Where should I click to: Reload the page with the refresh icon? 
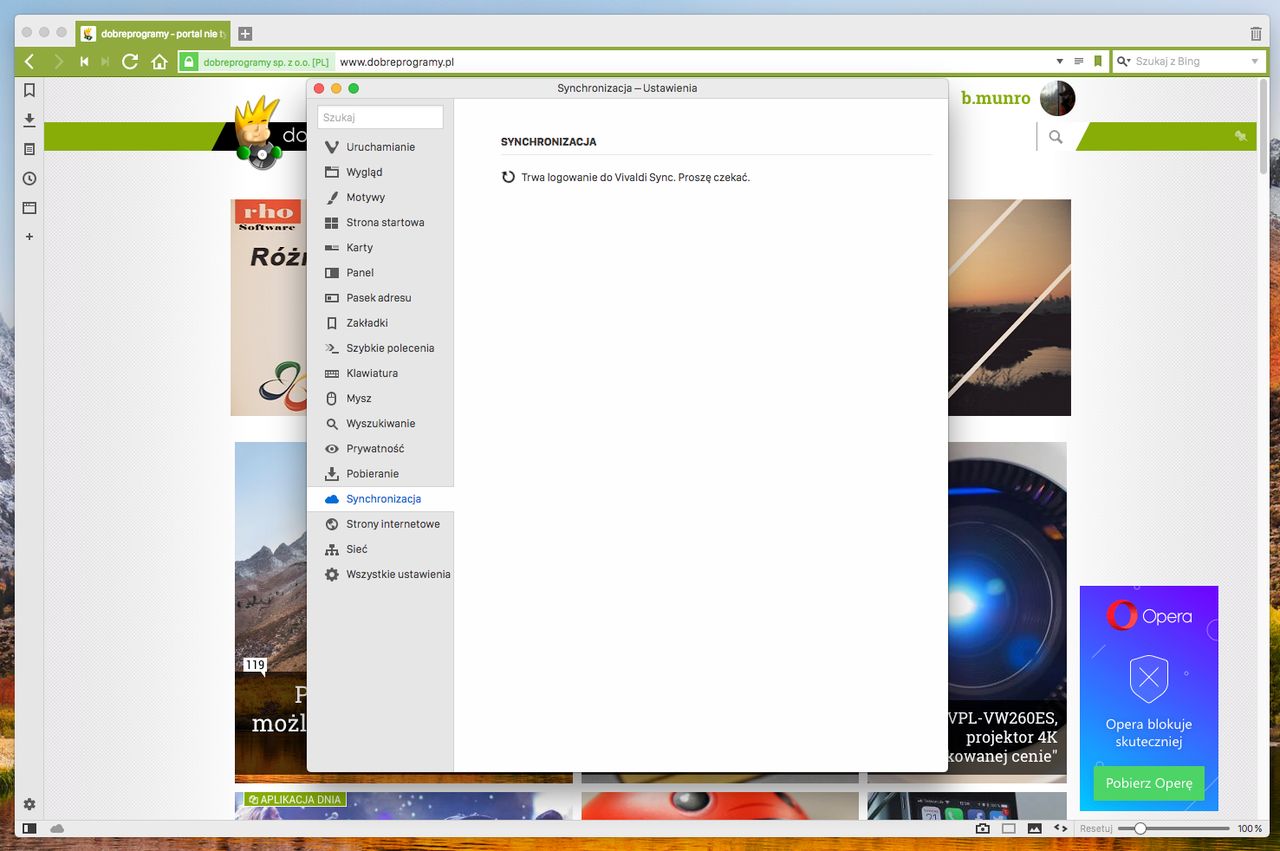point(130,61)
